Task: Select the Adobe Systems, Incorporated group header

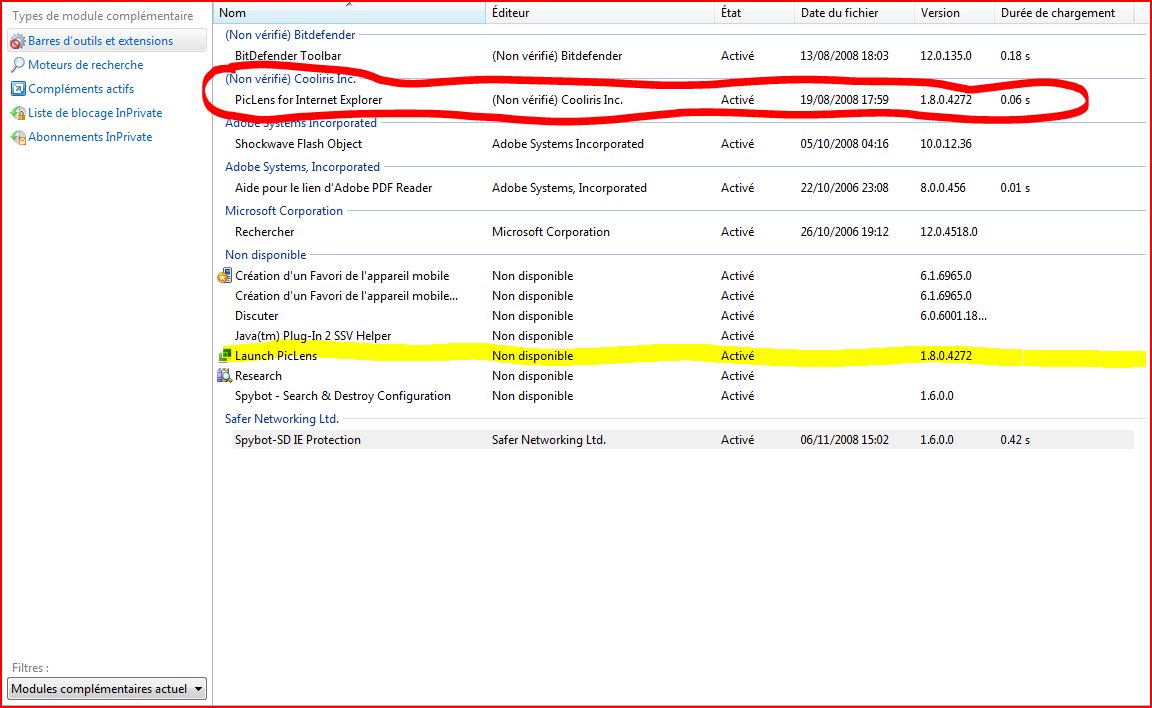Action: point(302,167)
